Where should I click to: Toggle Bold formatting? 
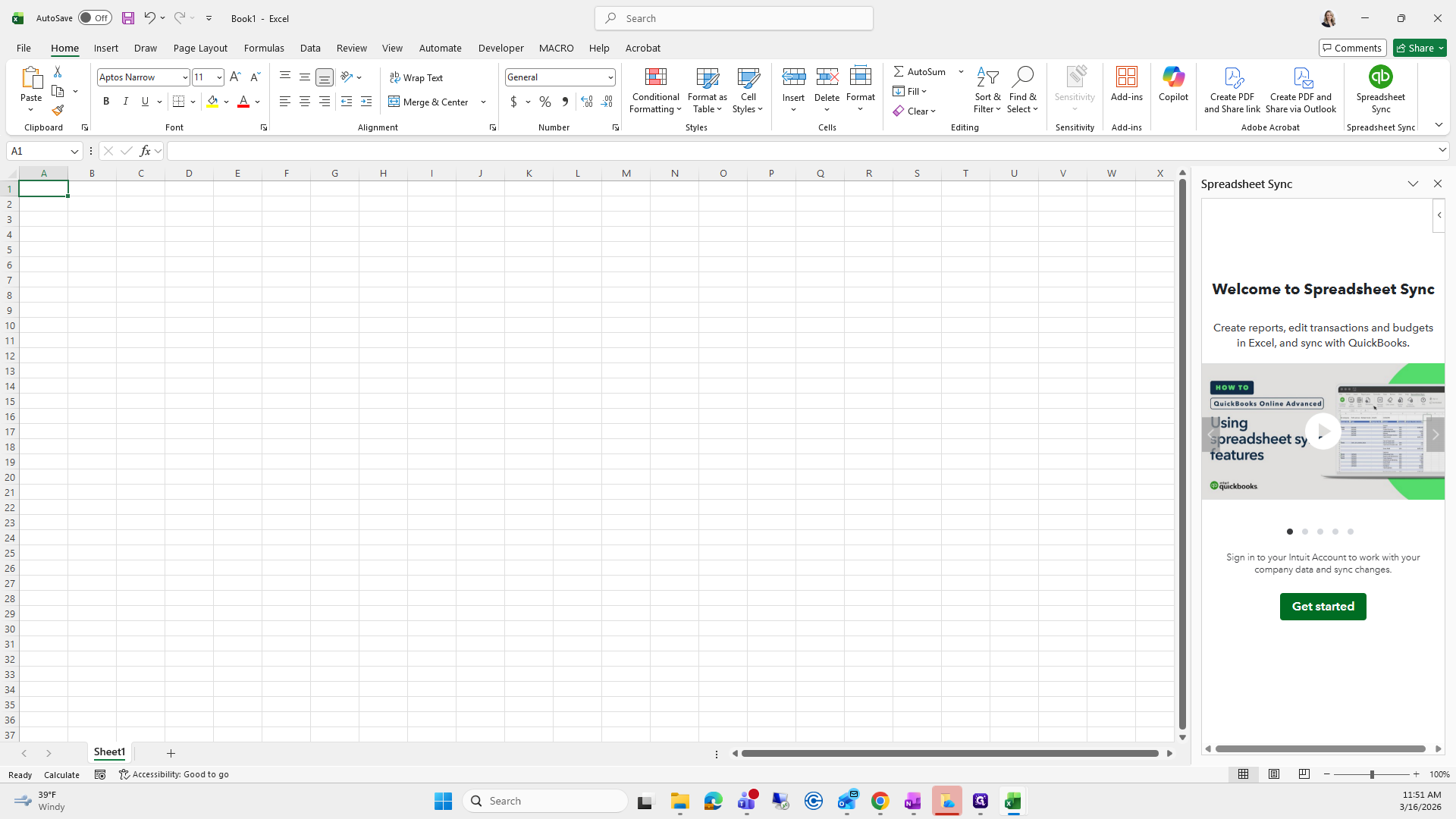[106, 102]
